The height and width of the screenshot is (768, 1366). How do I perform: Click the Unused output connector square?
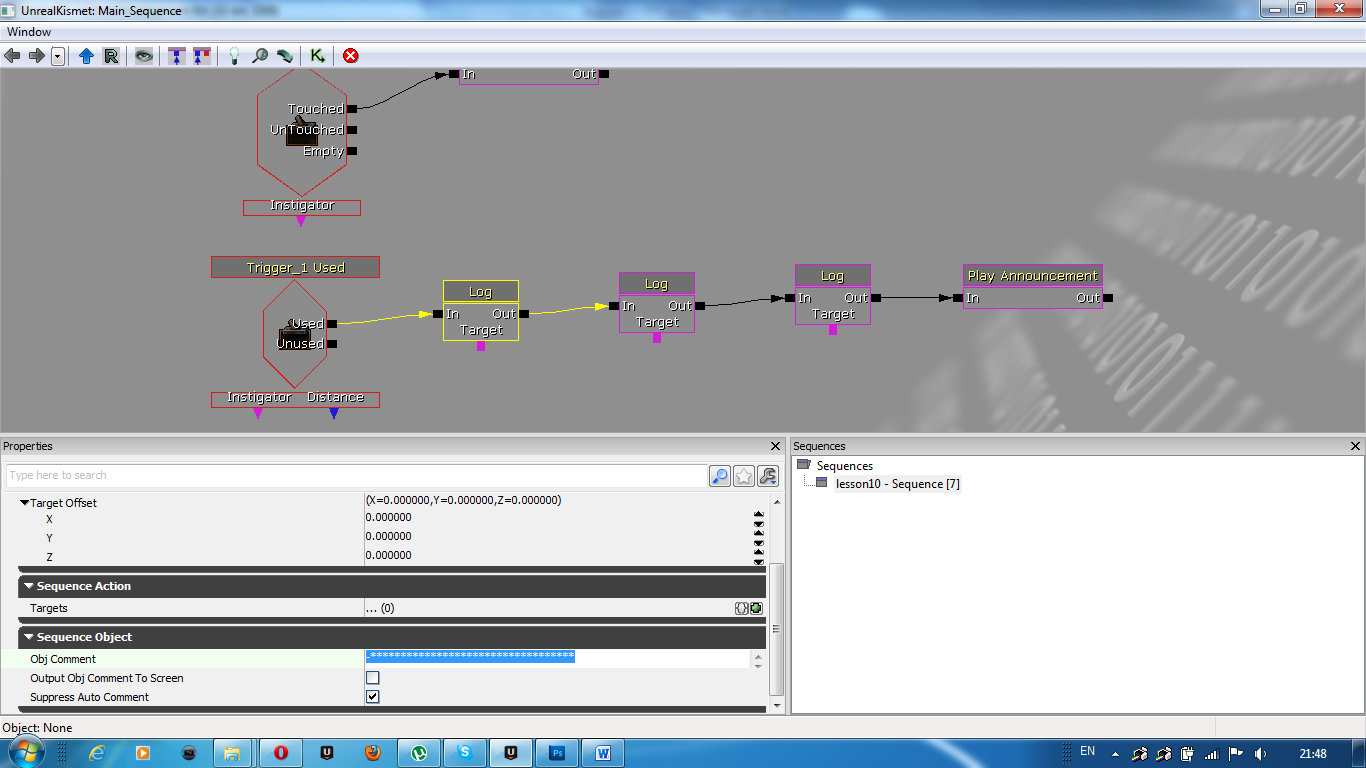pyautogui.click(x=332, y=344)
